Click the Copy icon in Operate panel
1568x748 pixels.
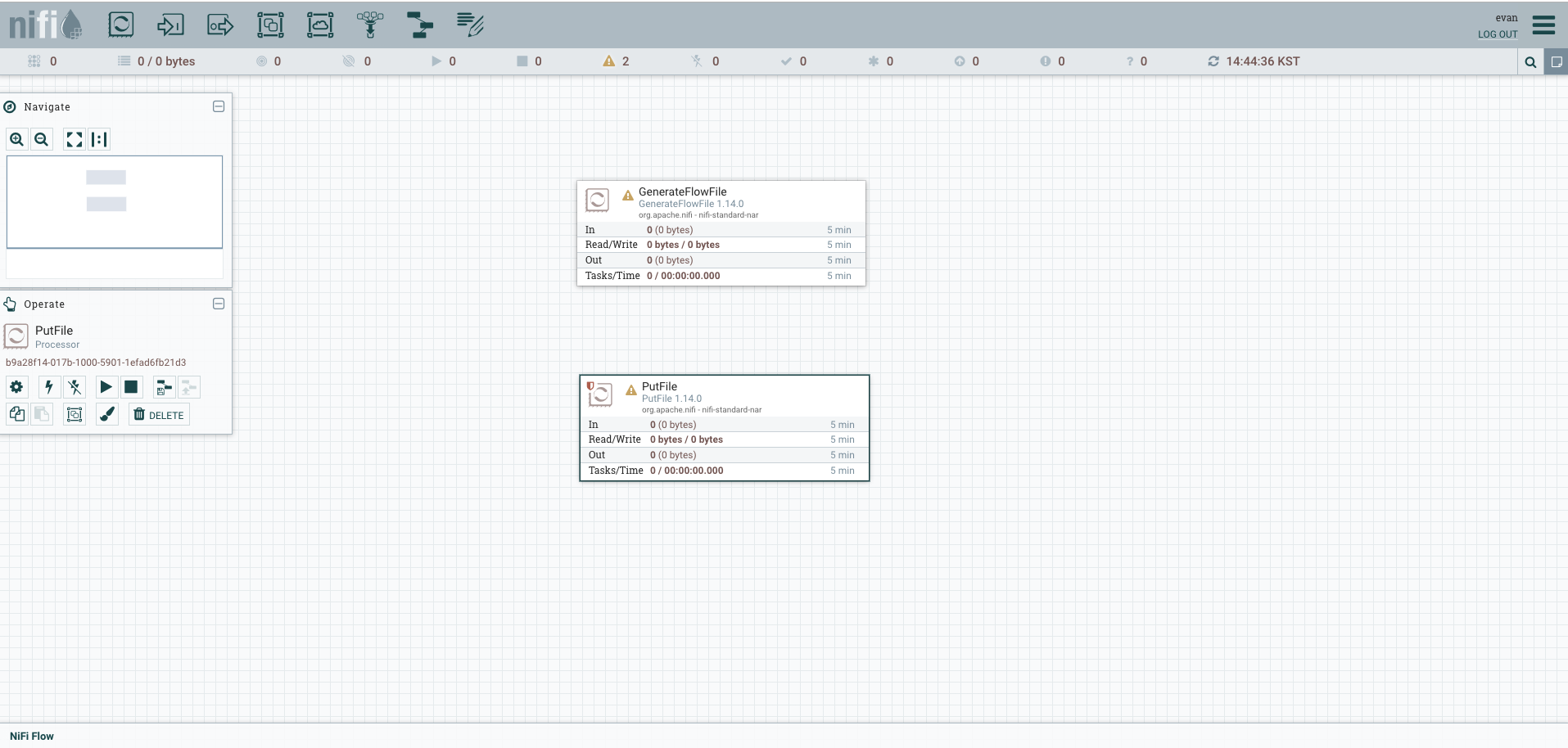(16, 414)
